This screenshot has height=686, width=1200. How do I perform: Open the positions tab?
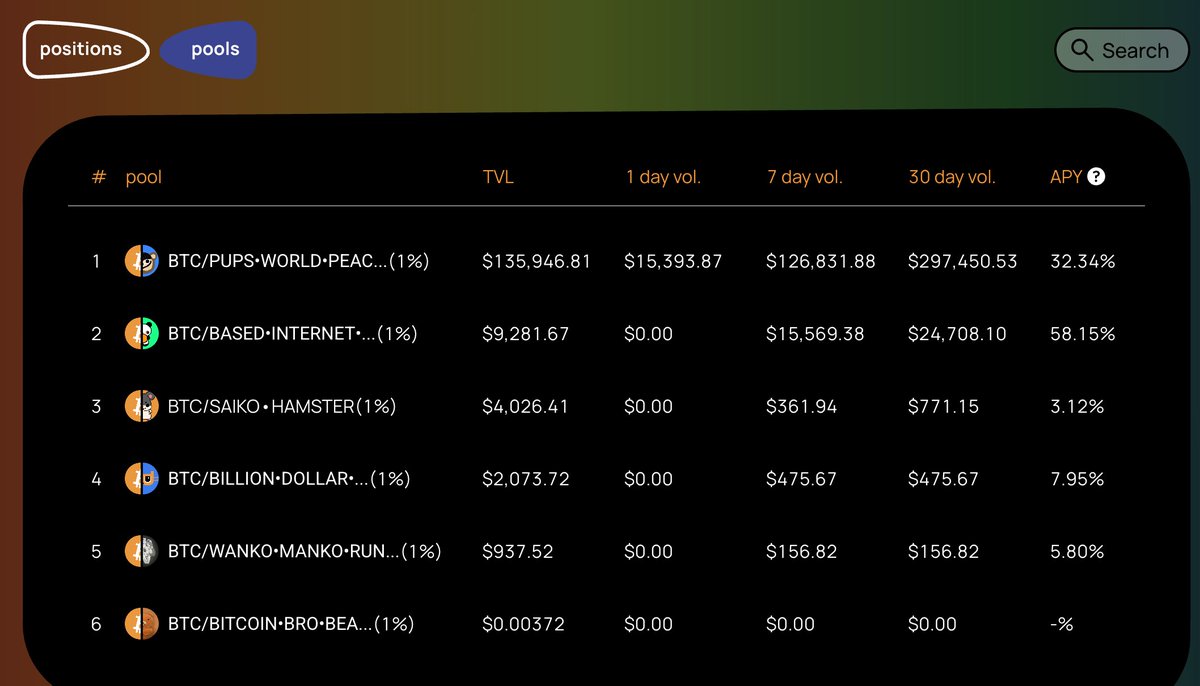pos(86,49)
